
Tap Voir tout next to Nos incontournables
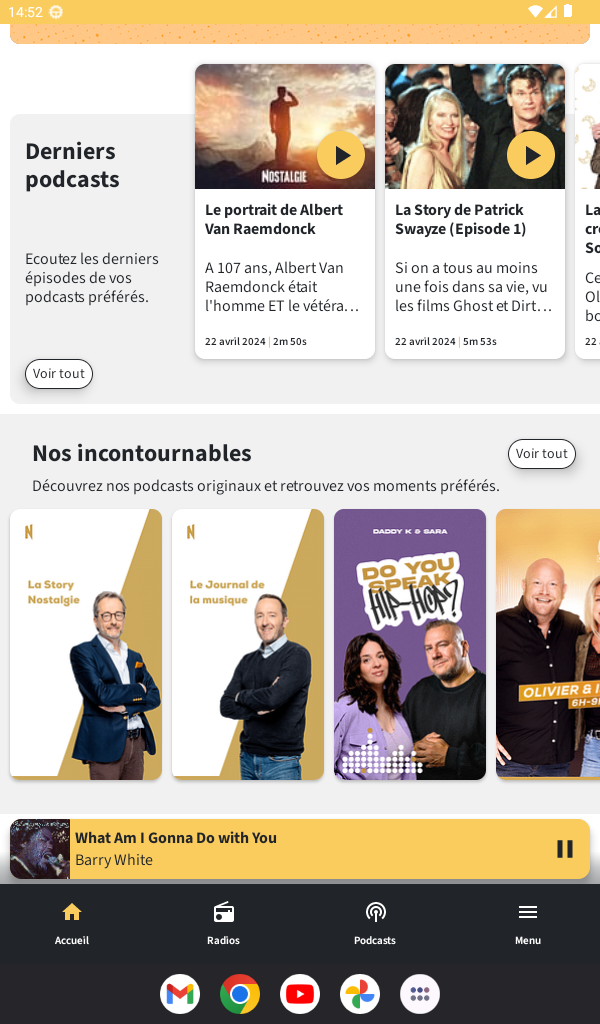(x=542, y=454)
